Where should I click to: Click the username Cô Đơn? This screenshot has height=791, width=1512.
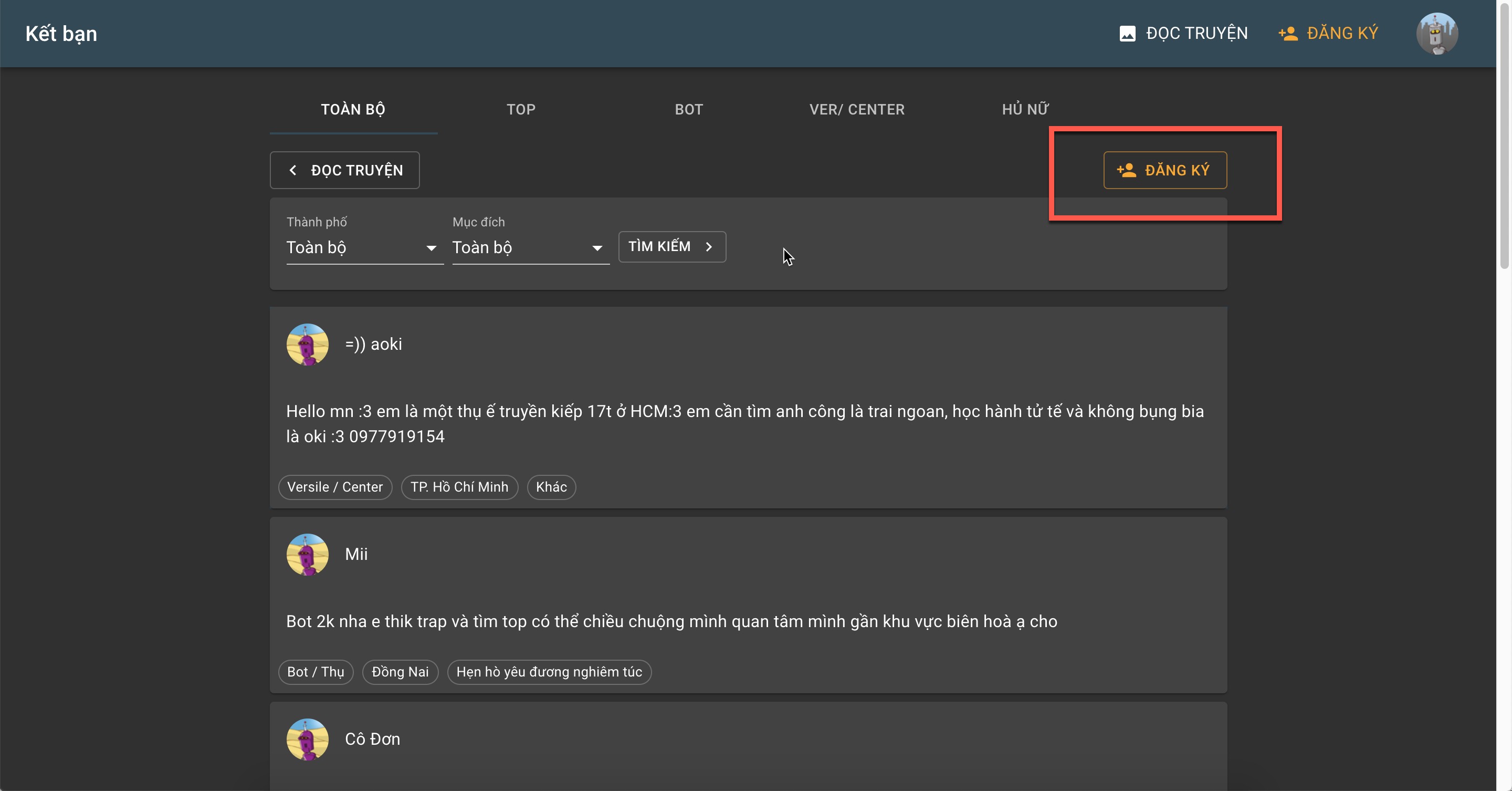373,740
